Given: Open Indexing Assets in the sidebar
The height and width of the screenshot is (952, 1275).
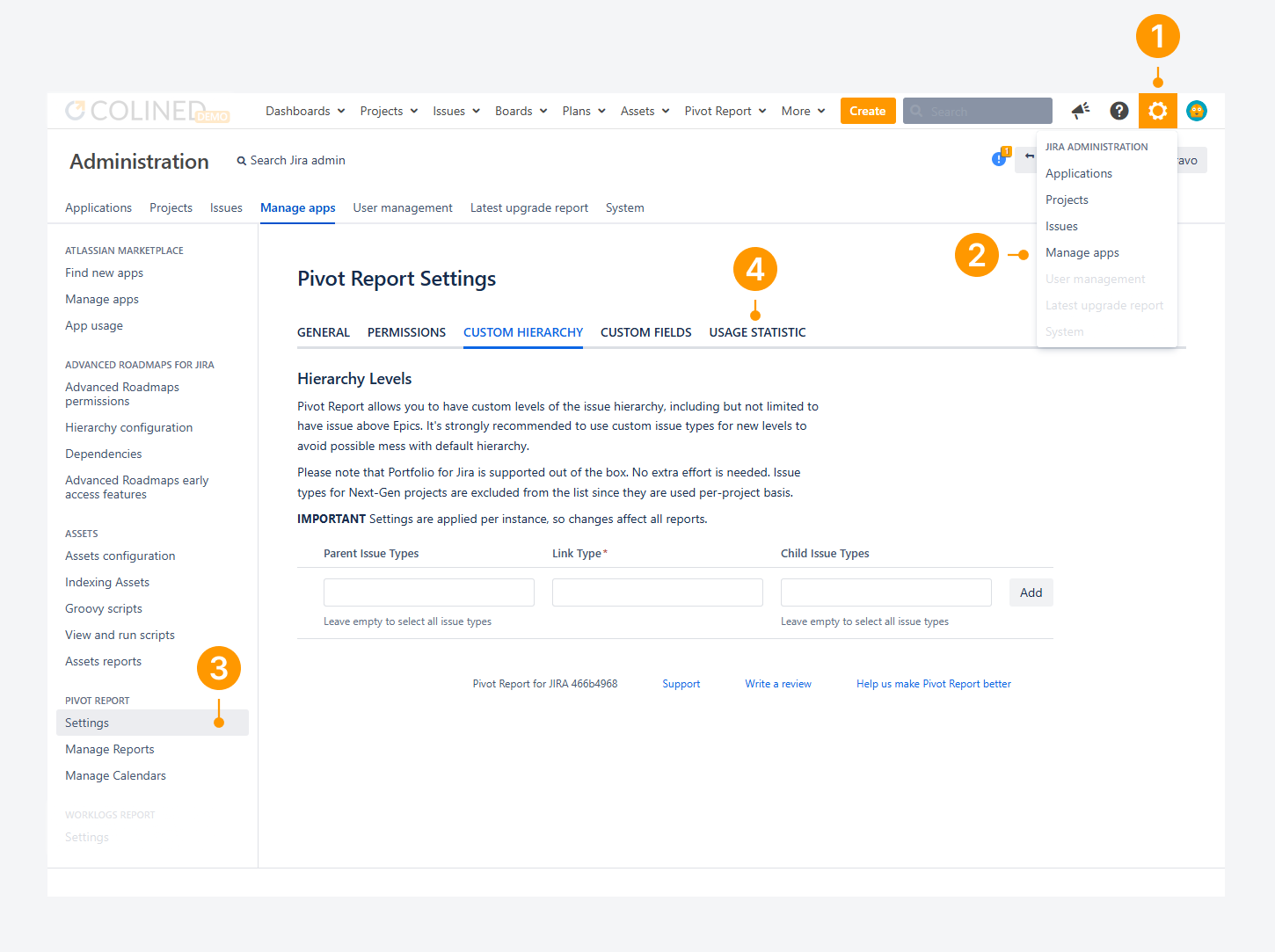Looking at the screenshot, I should pyautogui.click(x=107, y=582).
